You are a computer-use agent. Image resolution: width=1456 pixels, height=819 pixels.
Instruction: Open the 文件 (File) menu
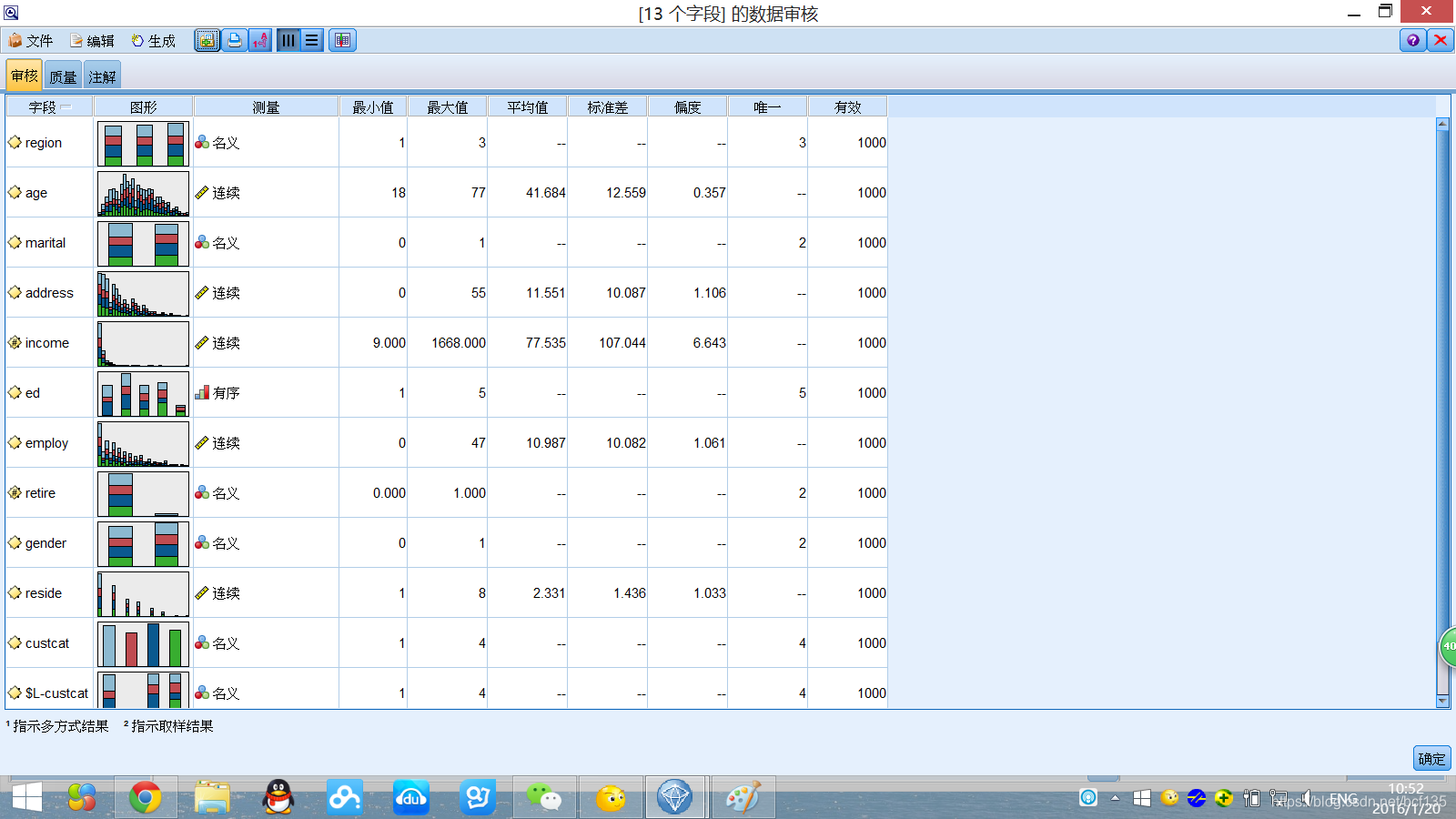coord(31,41)
